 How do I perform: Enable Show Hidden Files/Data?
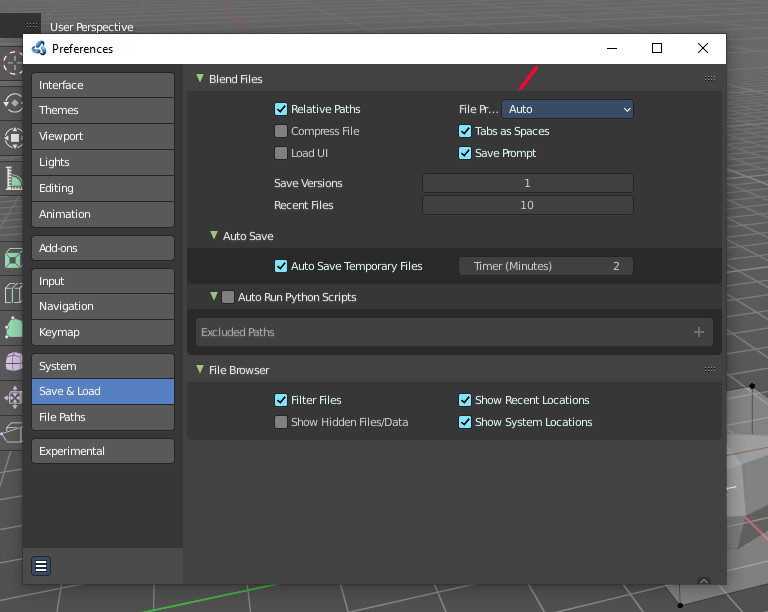tap(281, 422)
